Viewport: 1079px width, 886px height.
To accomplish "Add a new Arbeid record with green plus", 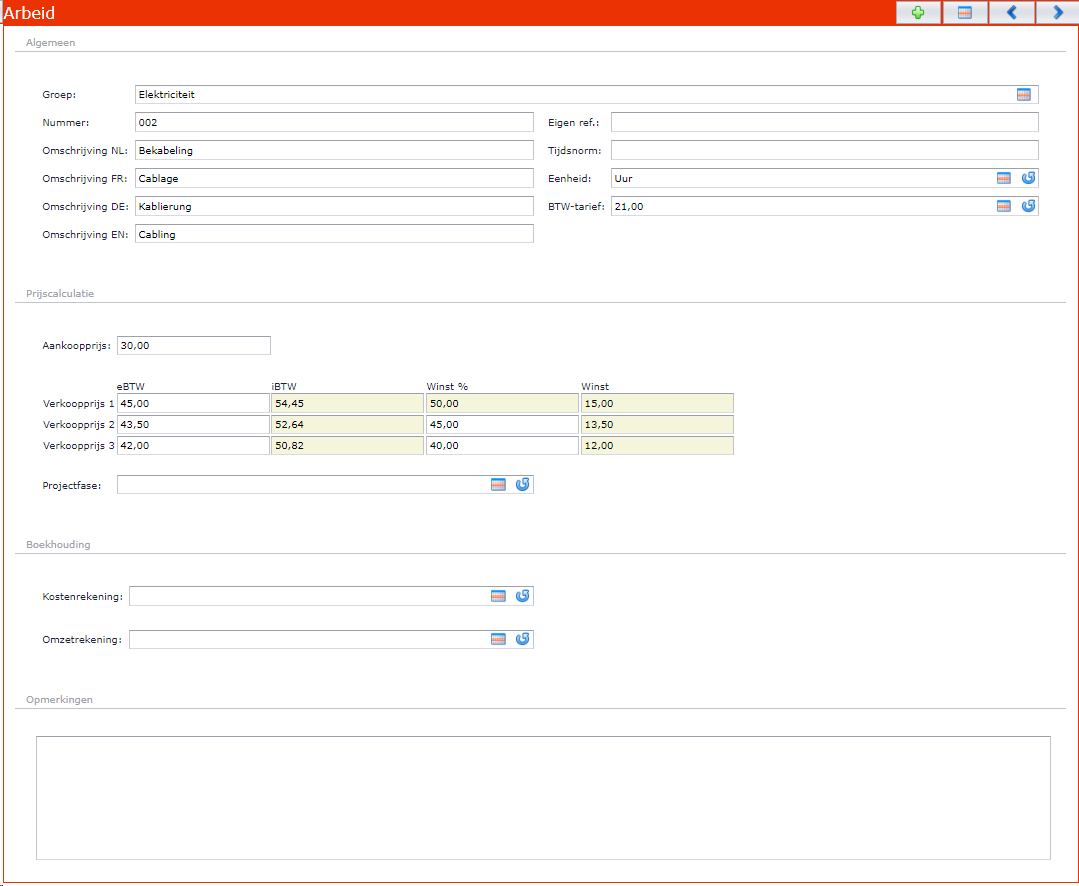I will click(918, 13).
